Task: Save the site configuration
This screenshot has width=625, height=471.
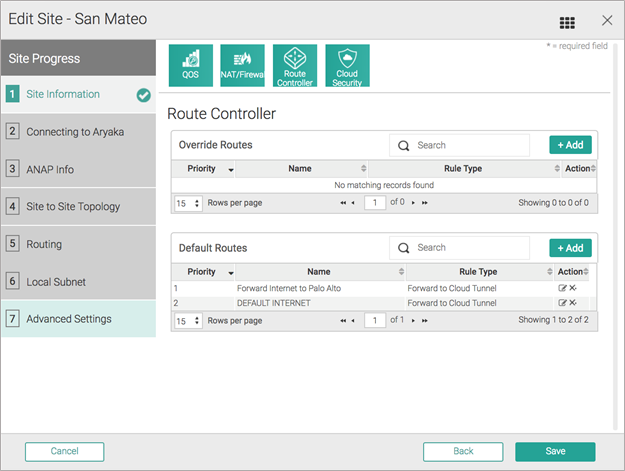Action: [555, 451]
